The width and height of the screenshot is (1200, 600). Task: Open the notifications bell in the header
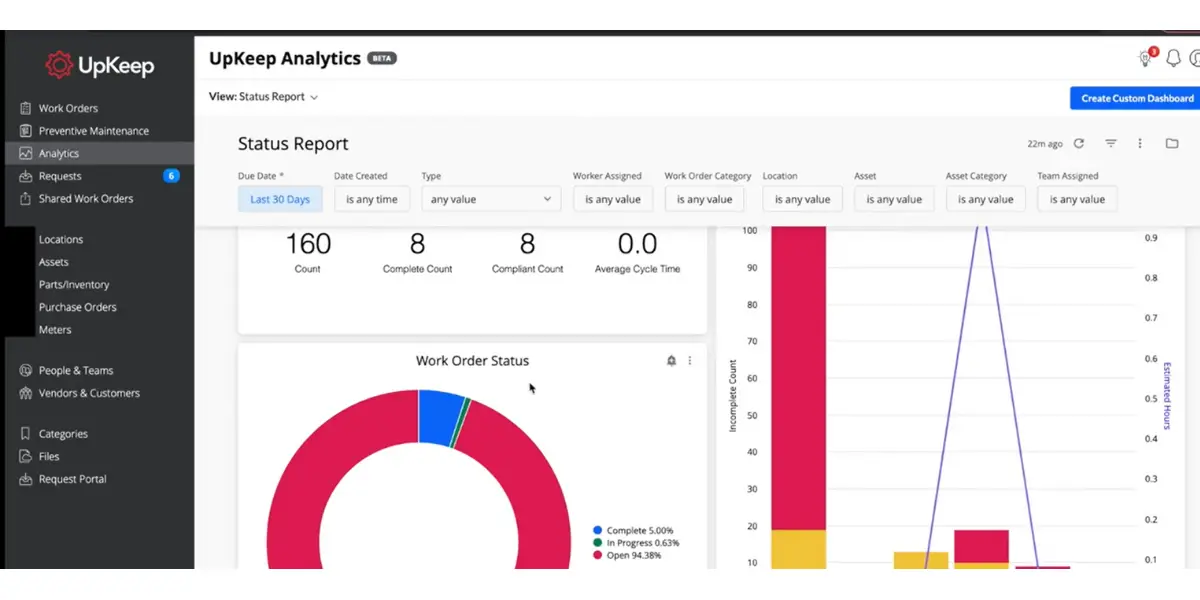pos(1174,58)
